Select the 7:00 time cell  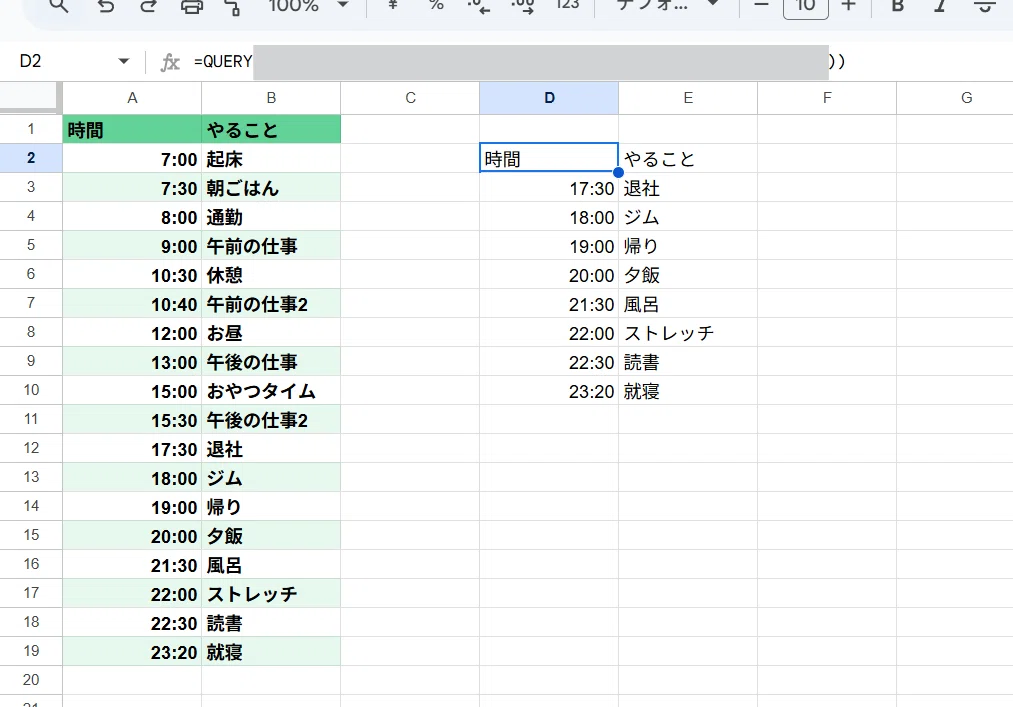(x=132, y=158)
